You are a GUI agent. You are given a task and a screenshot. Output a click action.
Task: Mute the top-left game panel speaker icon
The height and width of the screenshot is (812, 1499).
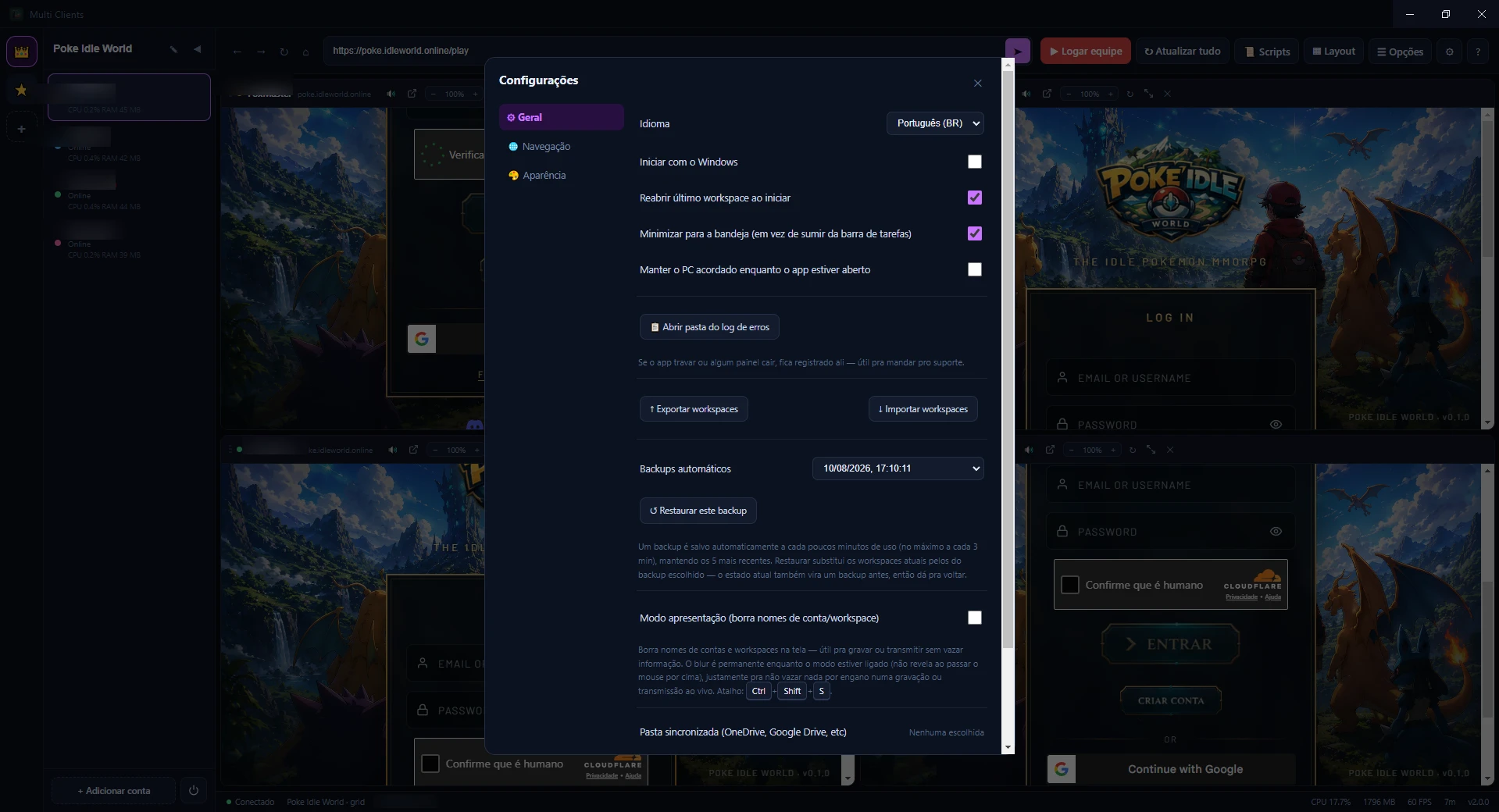[x=391, y=94]
